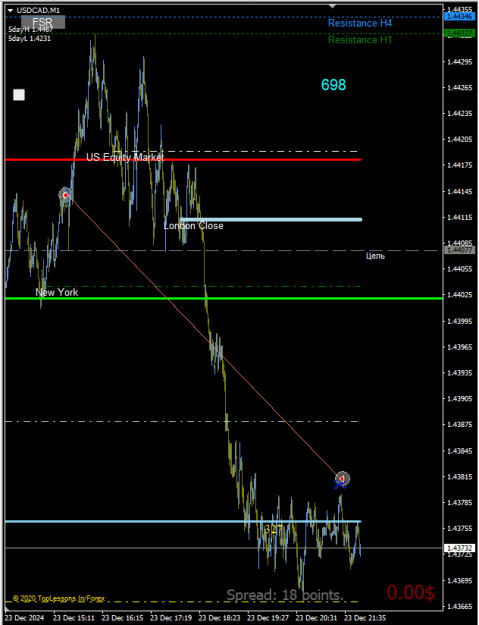
Task: Click the Цель target line label
Action: 375,256
